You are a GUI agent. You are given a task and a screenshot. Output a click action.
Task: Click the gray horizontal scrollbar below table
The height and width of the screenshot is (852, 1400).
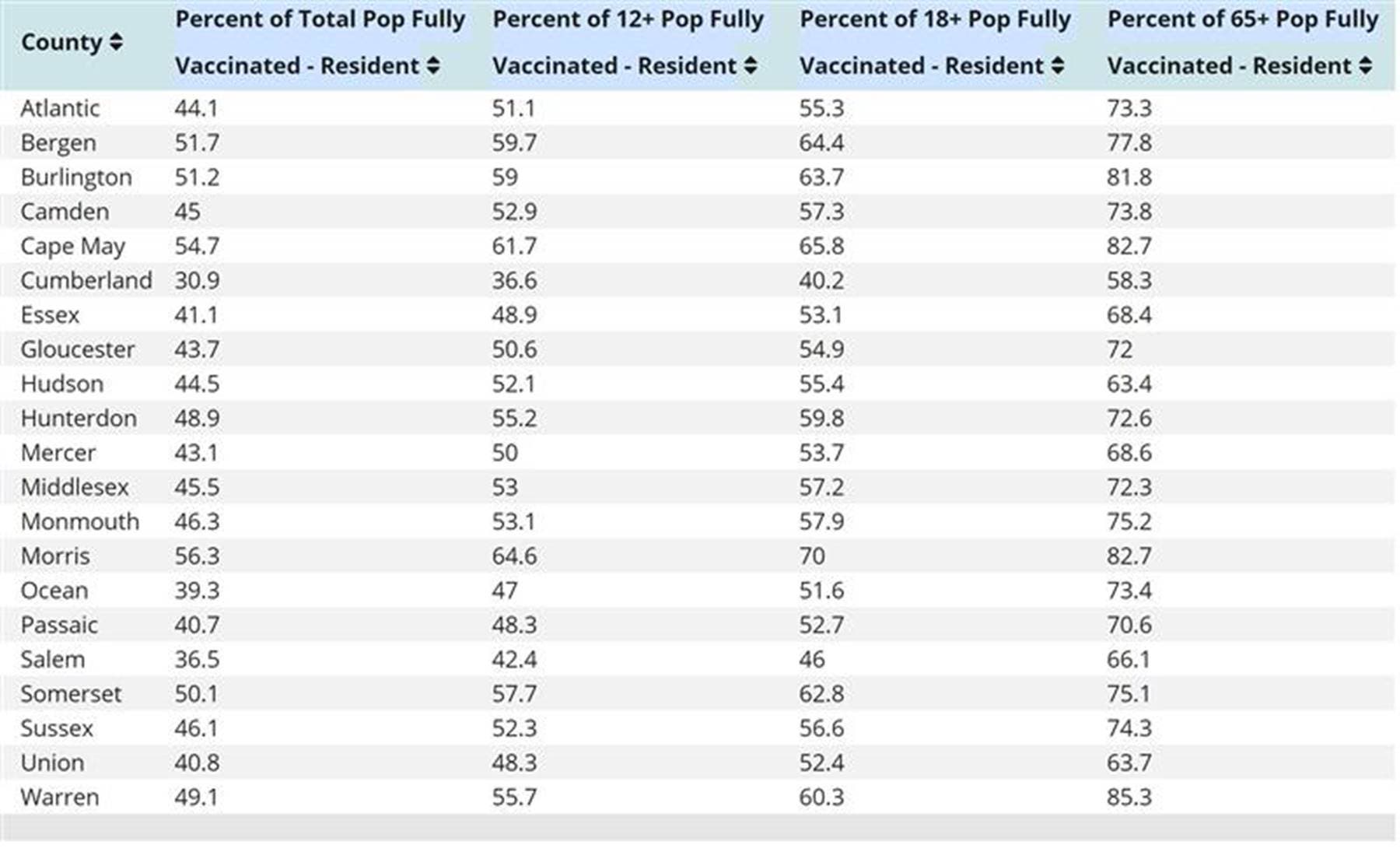[697, 828]
